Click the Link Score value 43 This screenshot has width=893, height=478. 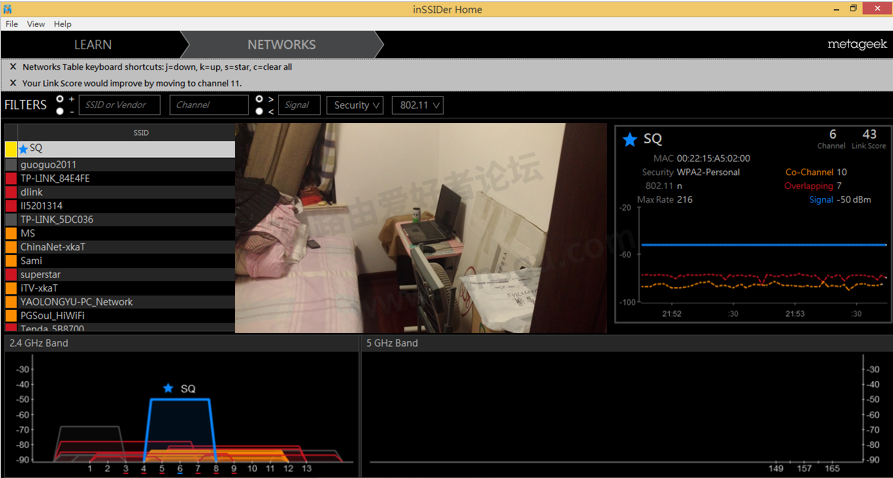[x=869, y=134]
